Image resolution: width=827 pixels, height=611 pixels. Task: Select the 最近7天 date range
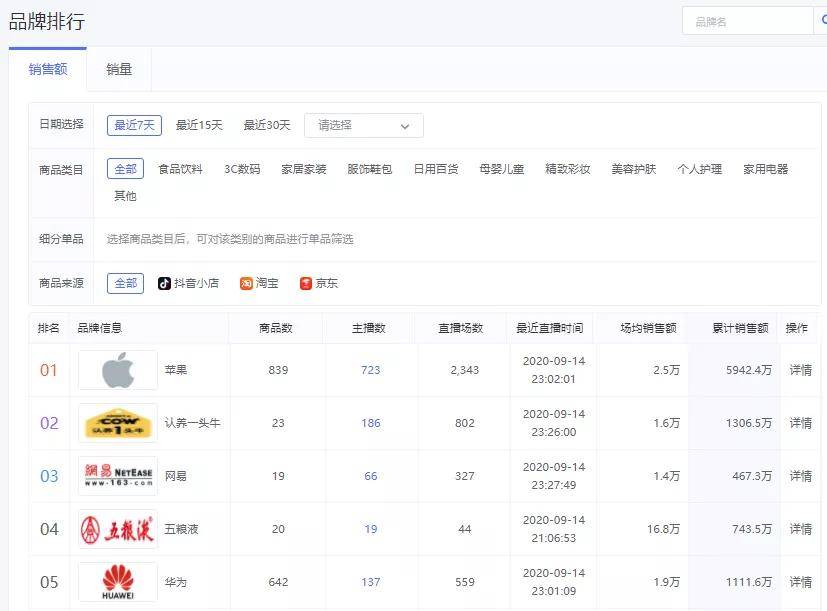tap(134, 125)
